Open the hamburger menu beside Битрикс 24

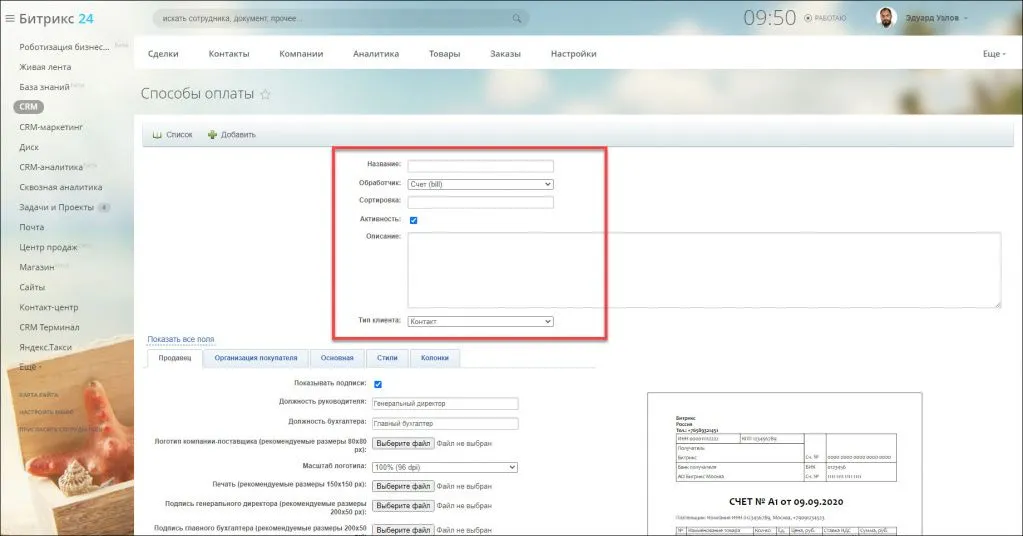coord(10,18)
